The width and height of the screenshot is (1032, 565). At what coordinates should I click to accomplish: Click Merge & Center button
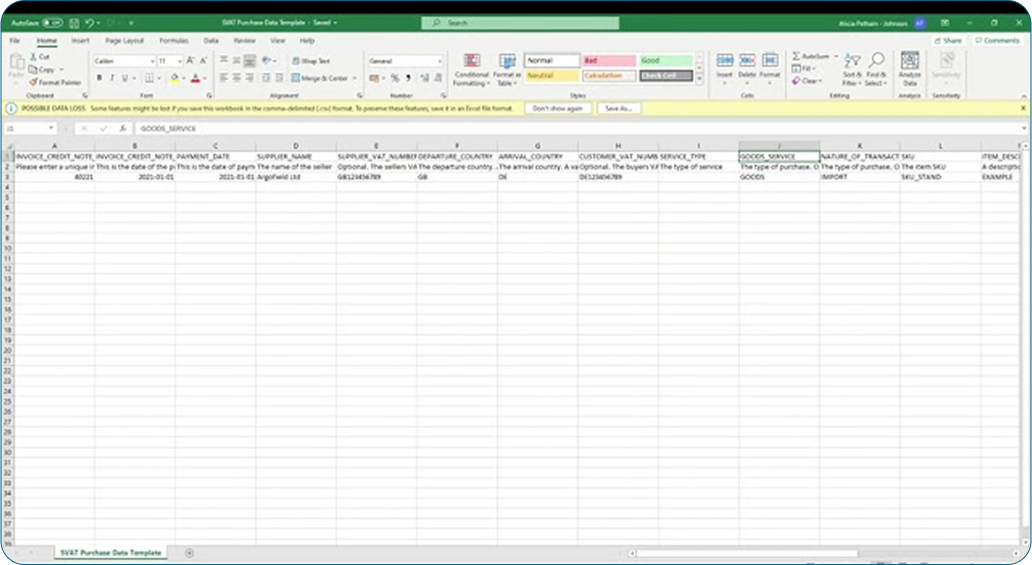coord(320,78)
